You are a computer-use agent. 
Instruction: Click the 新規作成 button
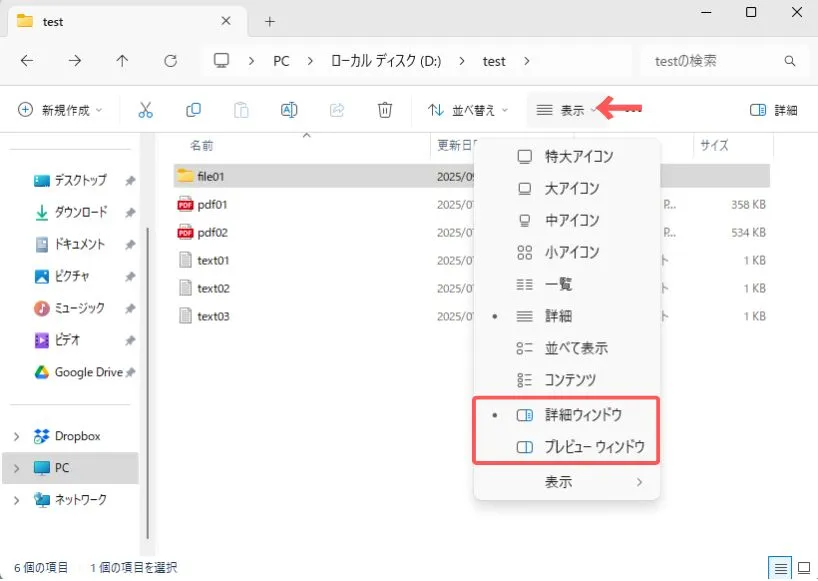pos(60,110)
